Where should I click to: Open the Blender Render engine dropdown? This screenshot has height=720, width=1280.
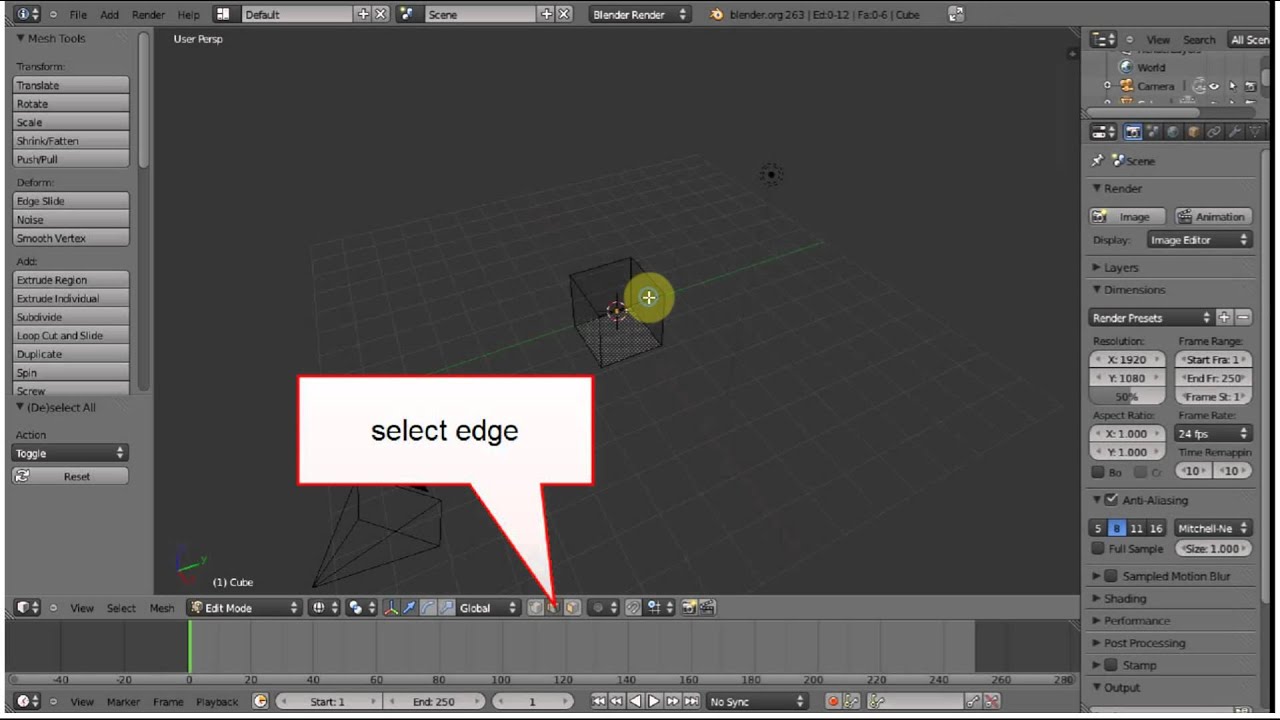[640, 14]
